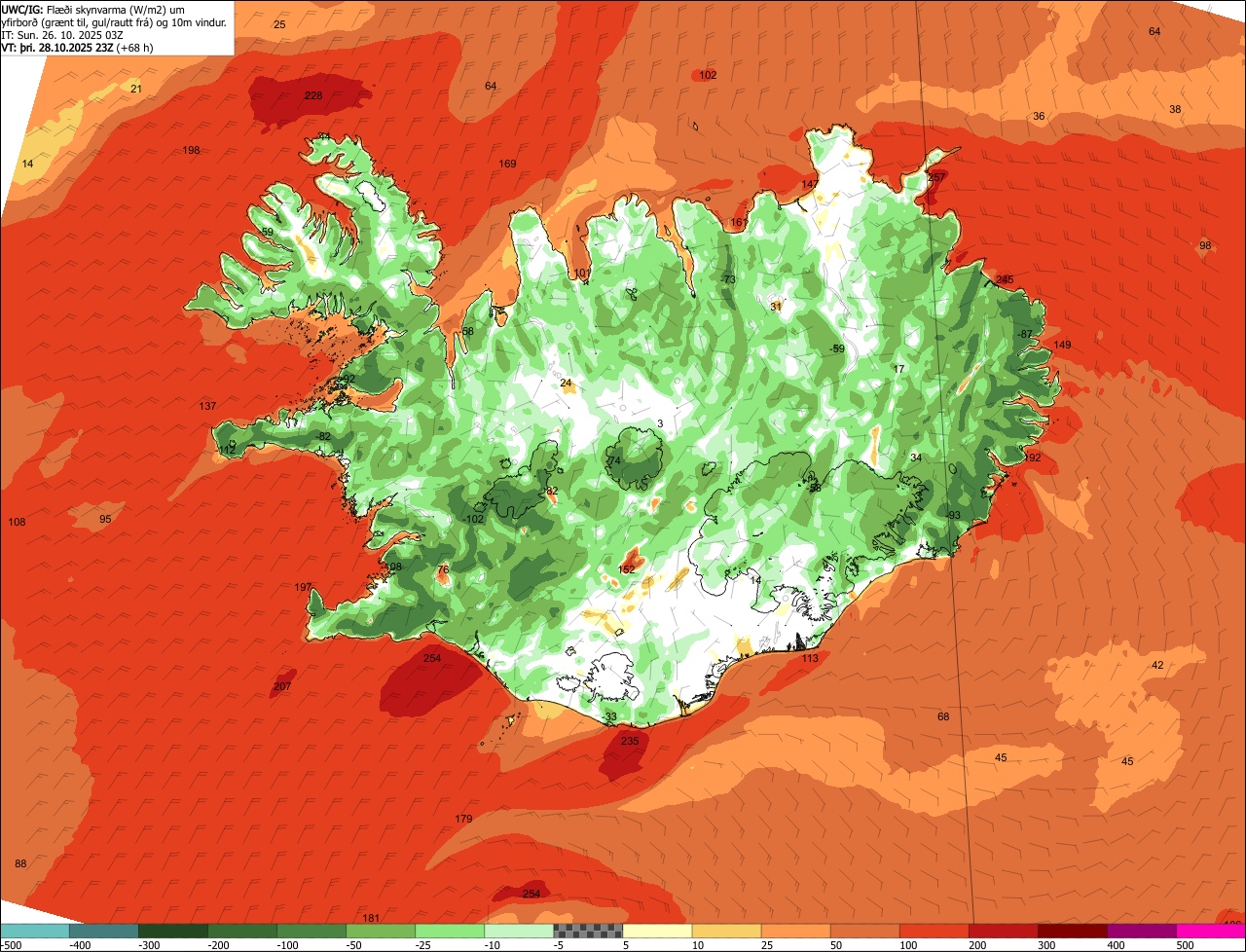Select the 3 value in central Iceland
Screen dimensions: 1246x952
pyautogui.click(x=660, y=422)
